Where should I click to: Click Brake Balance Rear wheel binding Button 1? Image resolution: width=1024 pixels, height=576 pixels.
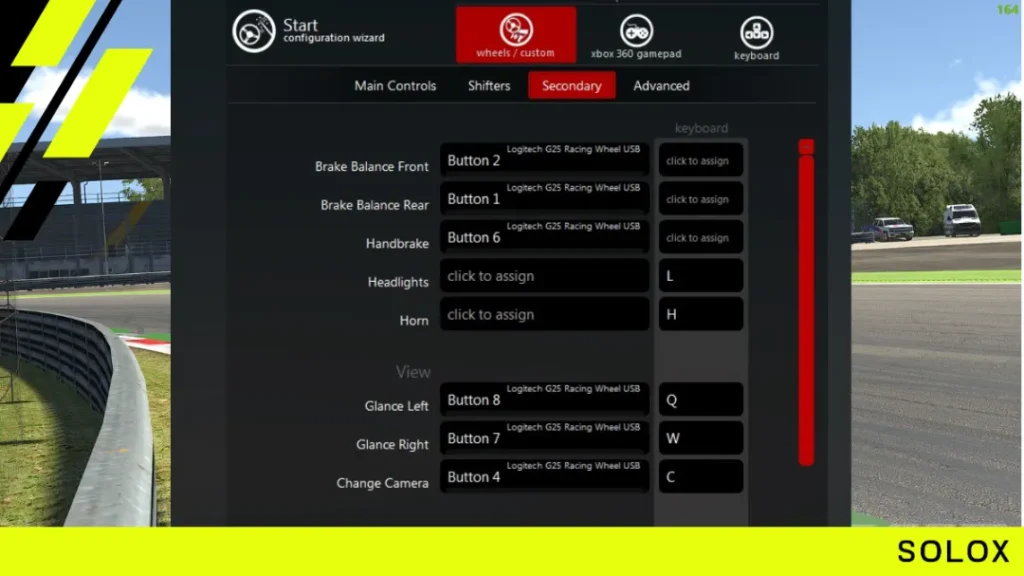[545, 199]
